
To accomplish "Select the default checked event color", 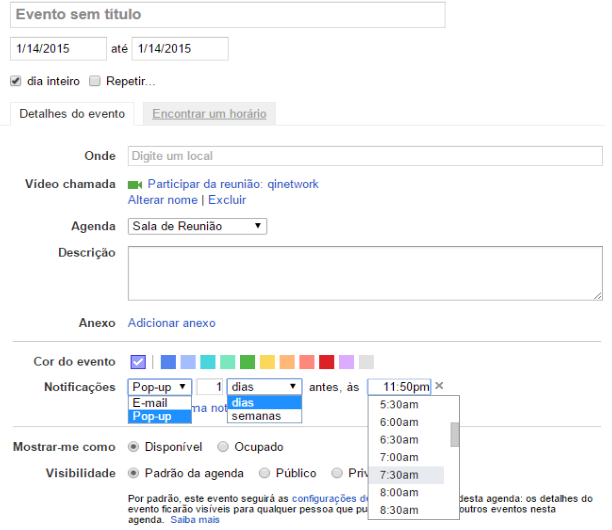I will click(138, 362).
